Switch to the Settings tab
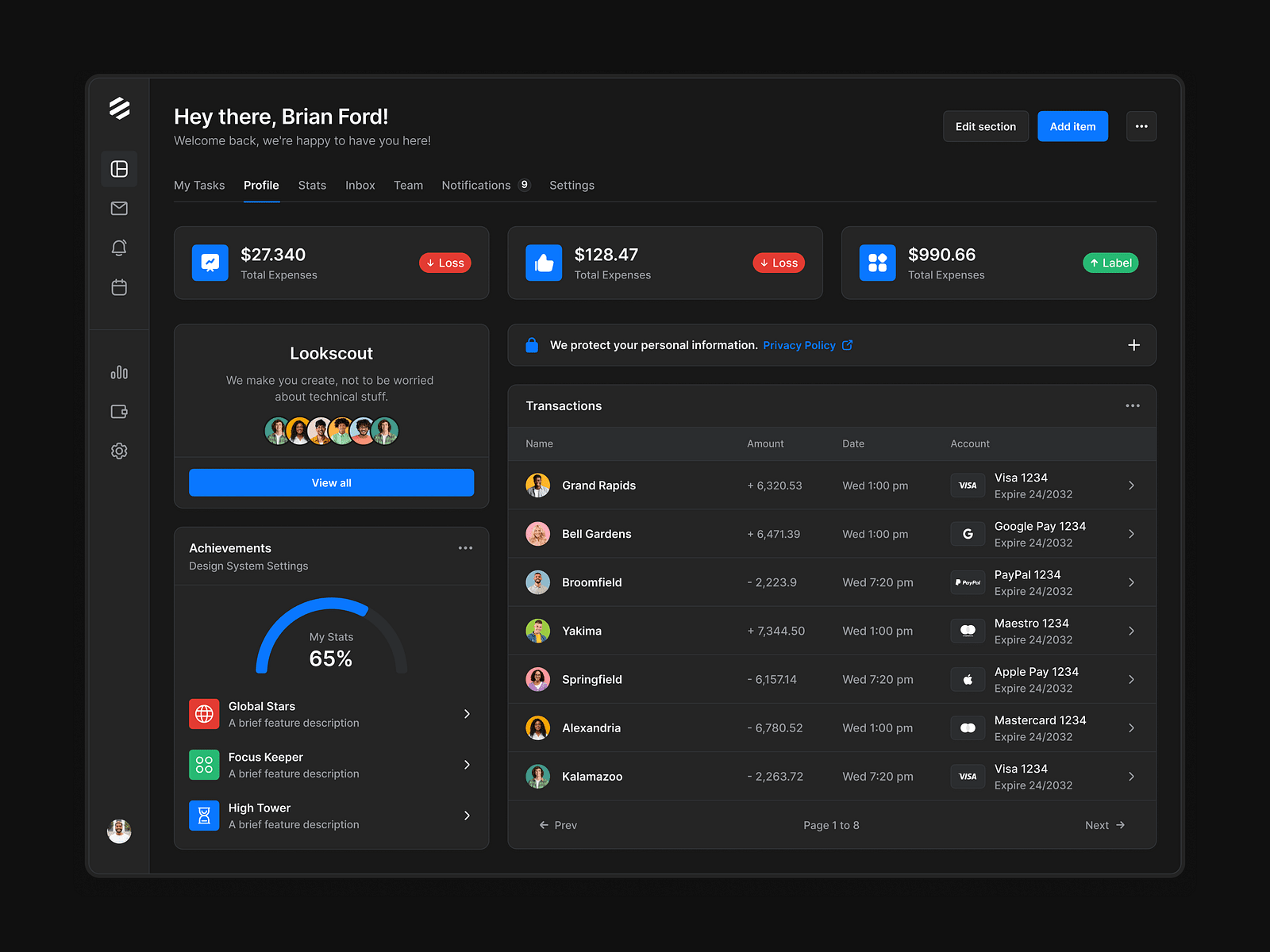1270x952 pixels. pyautogui.click(x=571, y=185)
